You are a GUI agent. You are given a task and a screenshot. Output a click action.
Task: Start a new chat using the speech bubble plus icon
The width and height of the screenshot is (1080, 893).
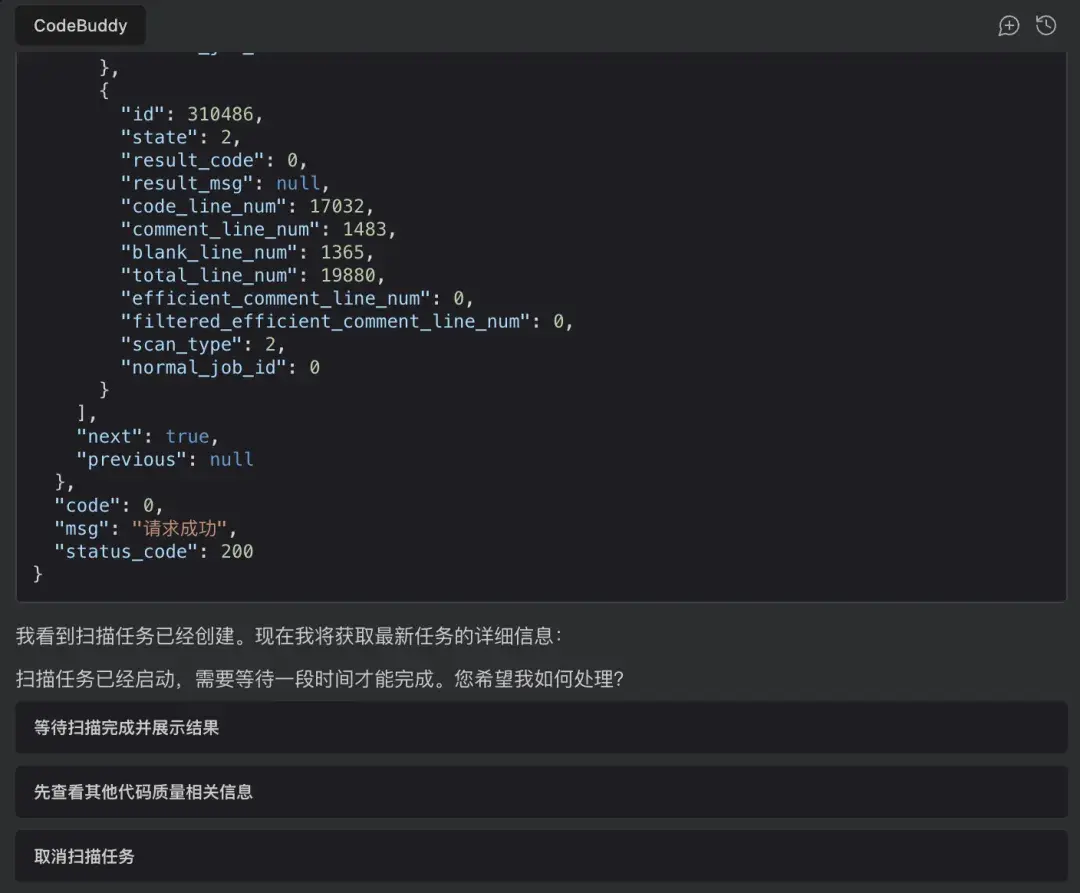coord(1009,25)
